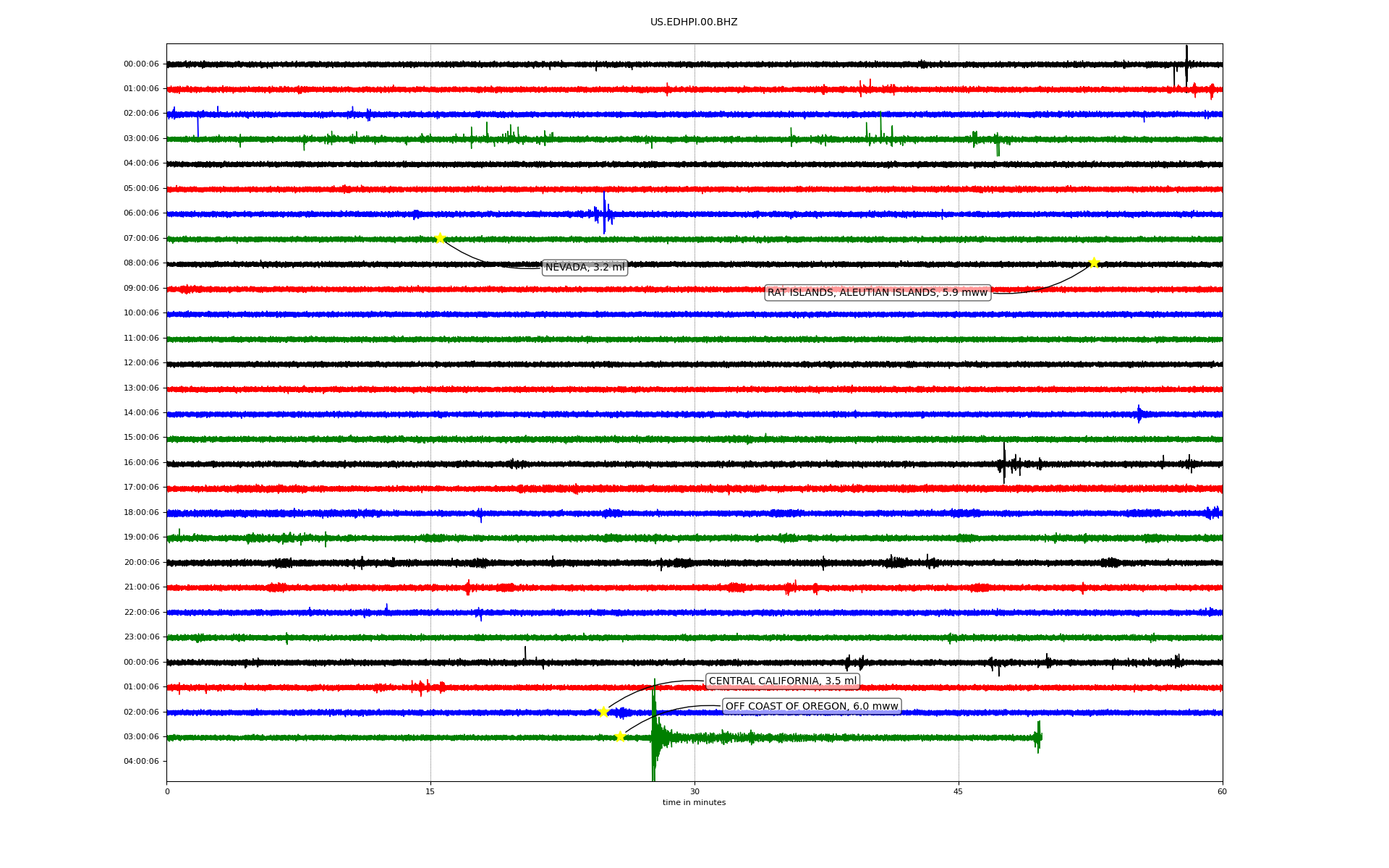Click the US.EDHPI.00.BHZ plot title

point(694,22)
